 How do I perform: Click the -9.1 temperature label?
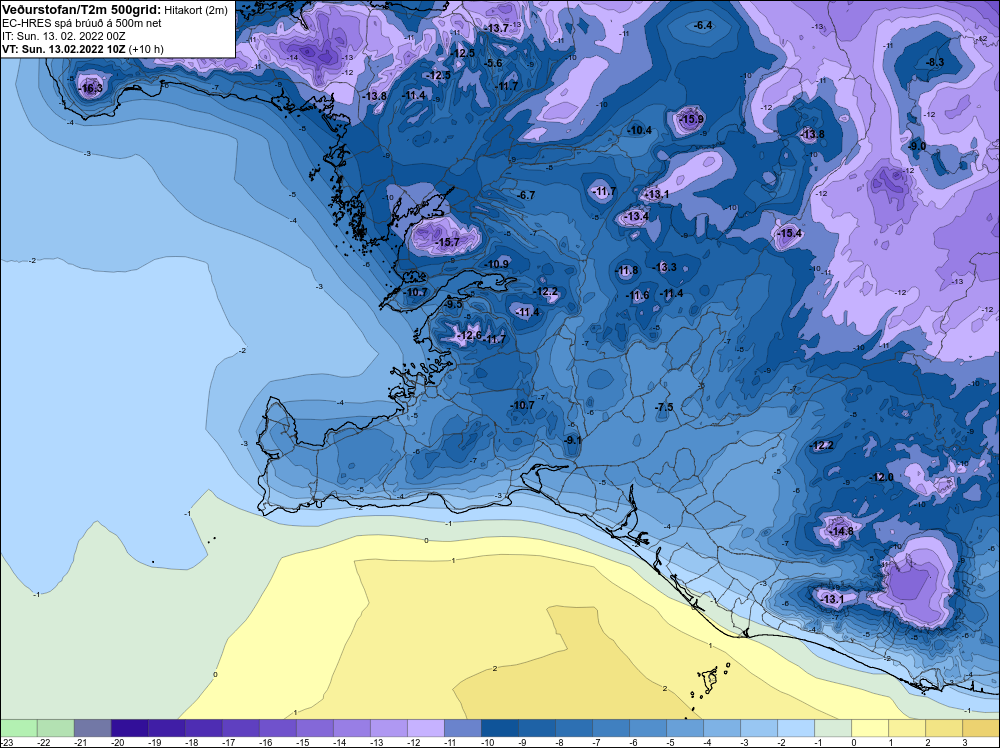pos(573,440)
